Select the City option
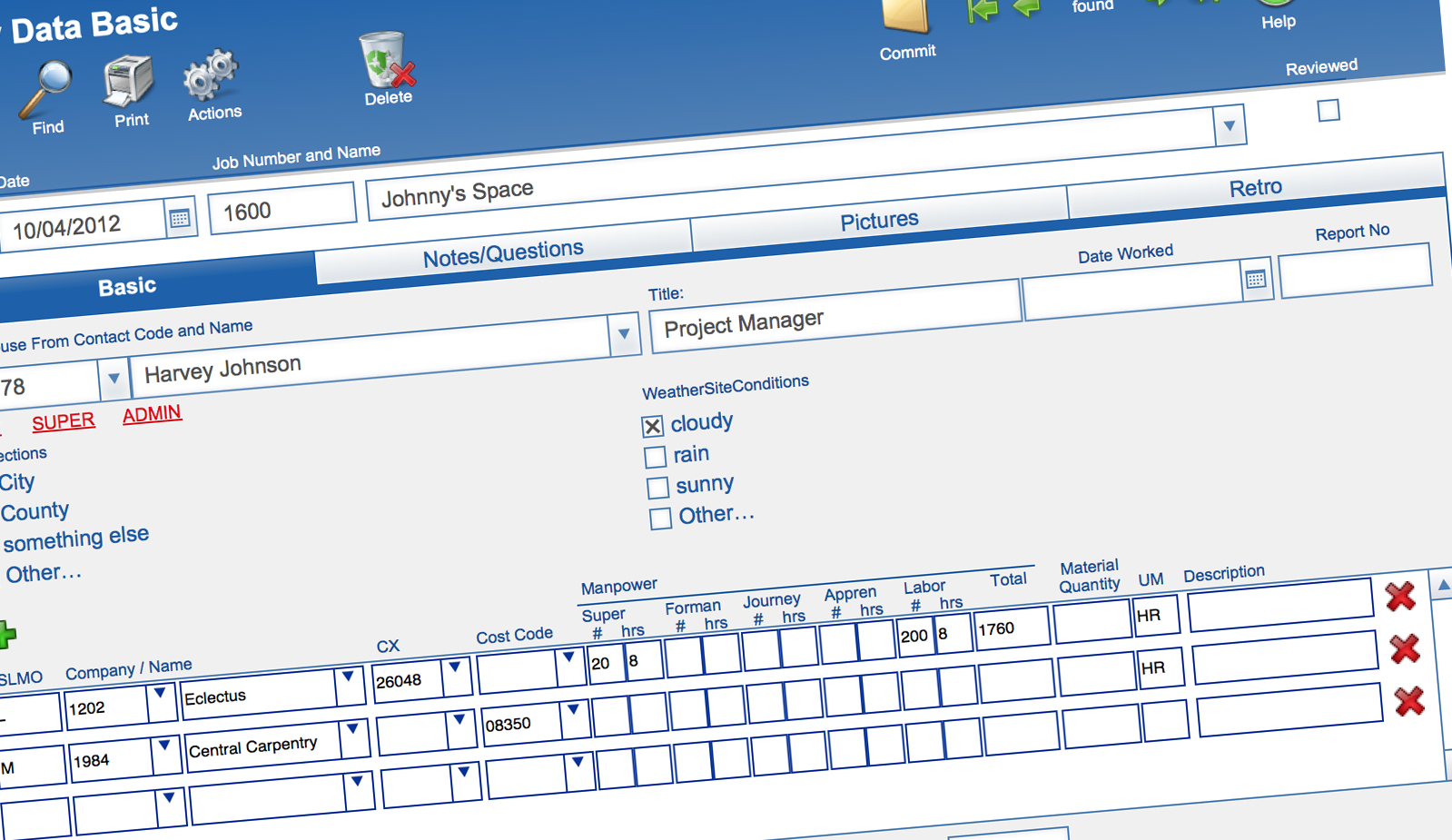Image resolution: width=1452 pixels, height=840 pixels. click(x=17, y=482)
